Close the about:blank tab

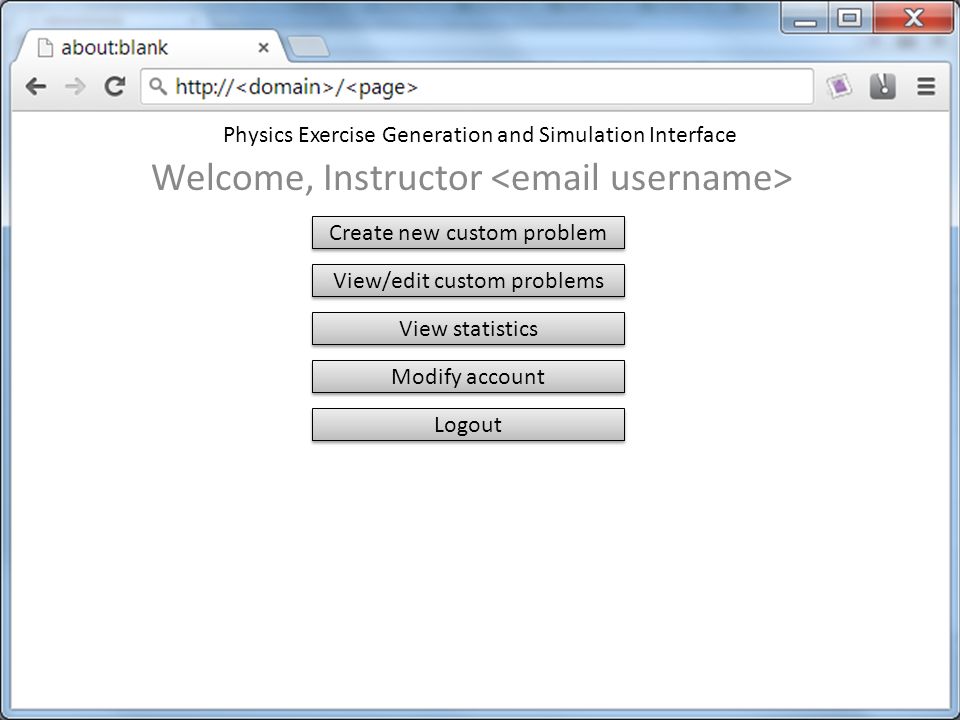coord(263,48)
